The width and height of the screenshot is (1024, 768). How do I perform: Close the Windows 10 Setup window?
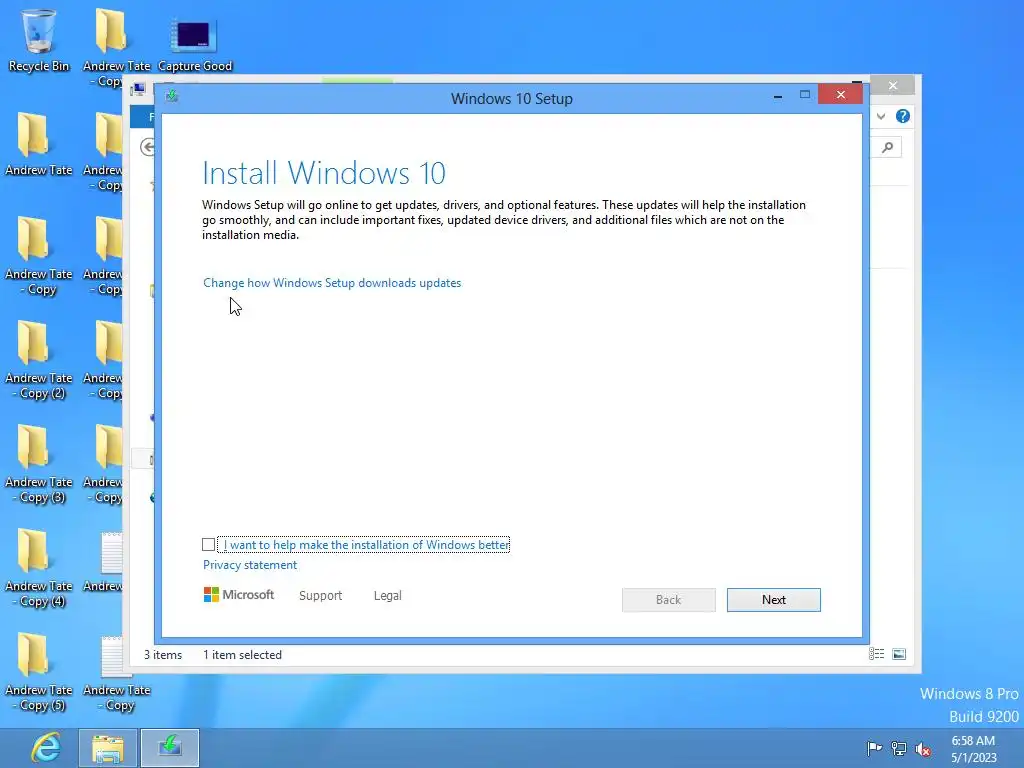coord(840,95)
